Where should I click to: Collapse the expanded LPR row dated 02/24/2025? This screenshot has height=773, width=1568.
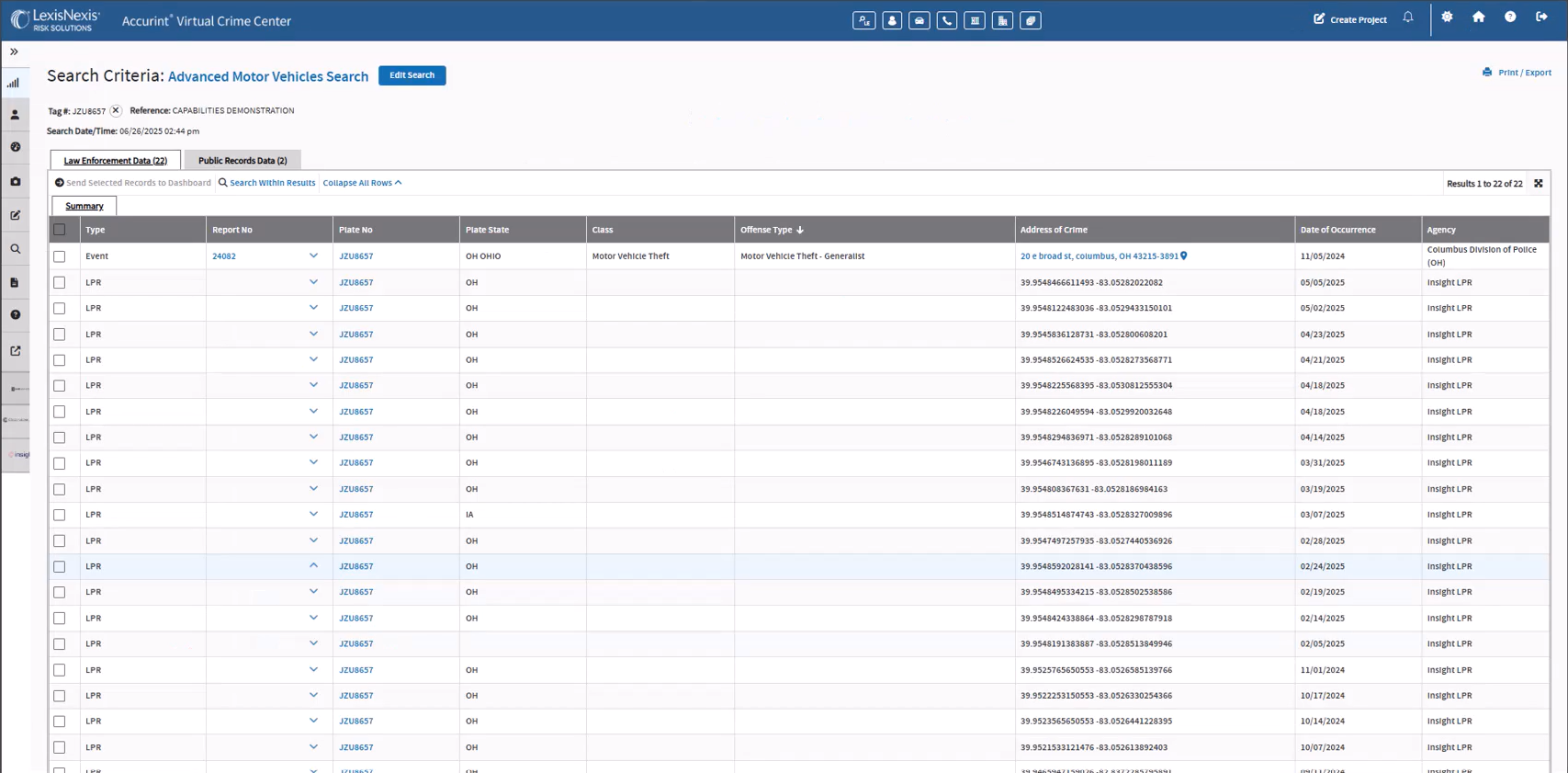(313, 565)
